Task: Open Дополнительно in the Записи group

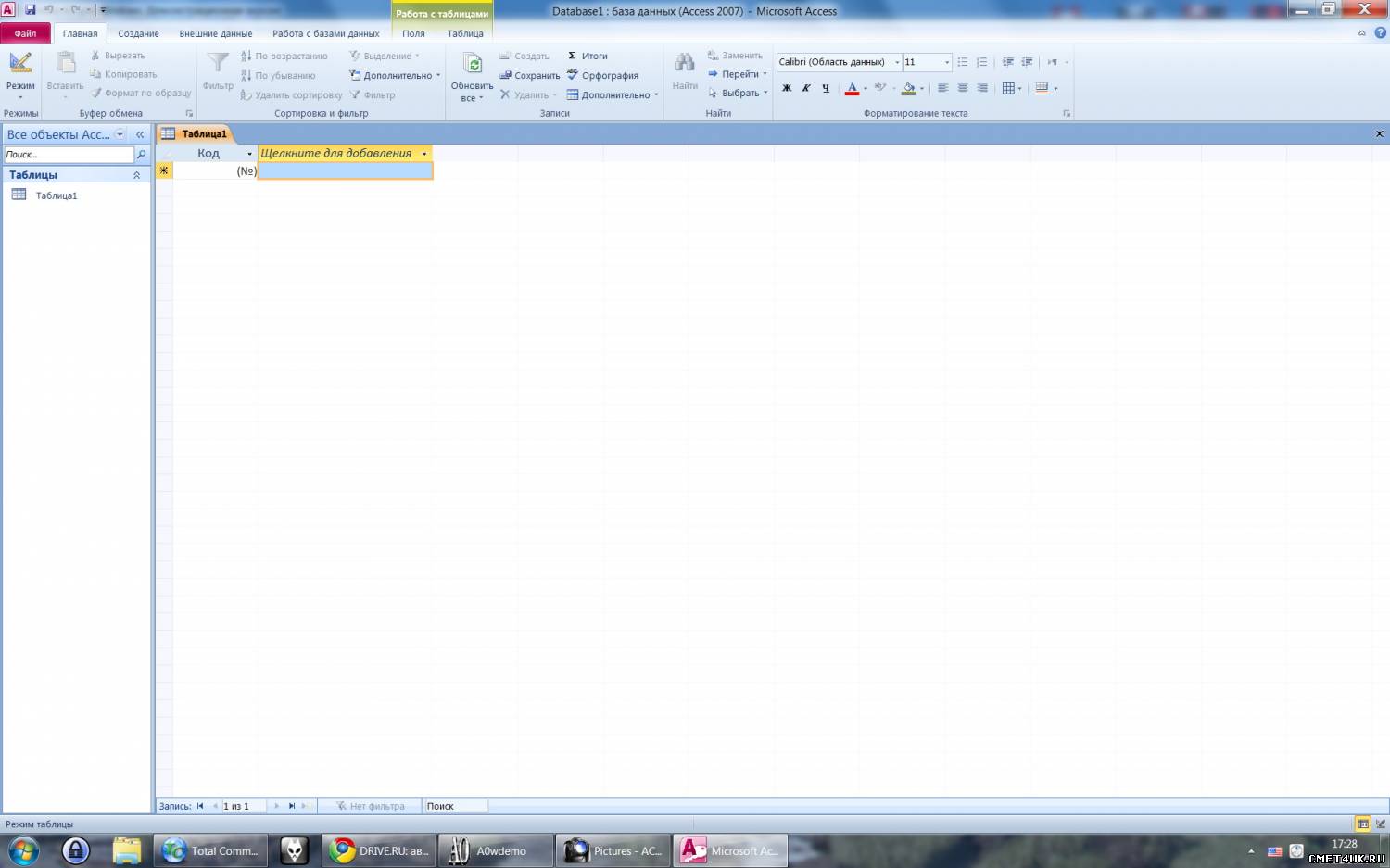Action: (x=613, y=95)
